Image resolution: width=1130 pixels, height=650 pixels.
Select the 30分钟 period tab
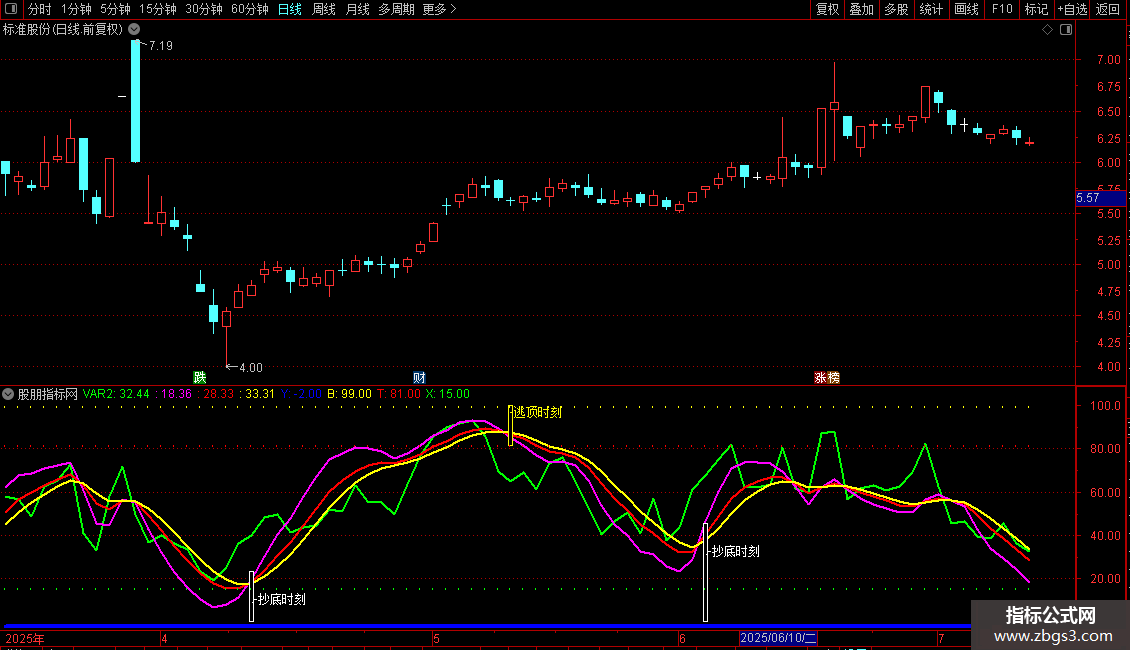pyautogui.click(x=204, y=9)
